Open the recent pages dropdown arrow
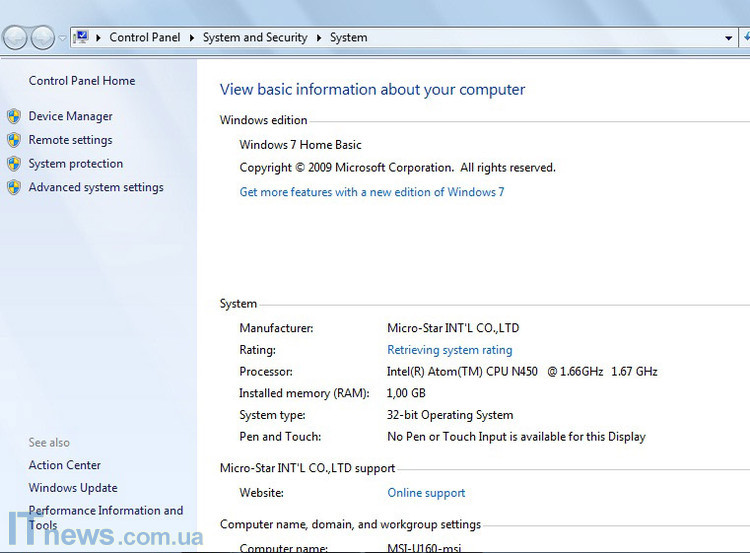Screen dimensions: 750x553 tap(62, 38)
